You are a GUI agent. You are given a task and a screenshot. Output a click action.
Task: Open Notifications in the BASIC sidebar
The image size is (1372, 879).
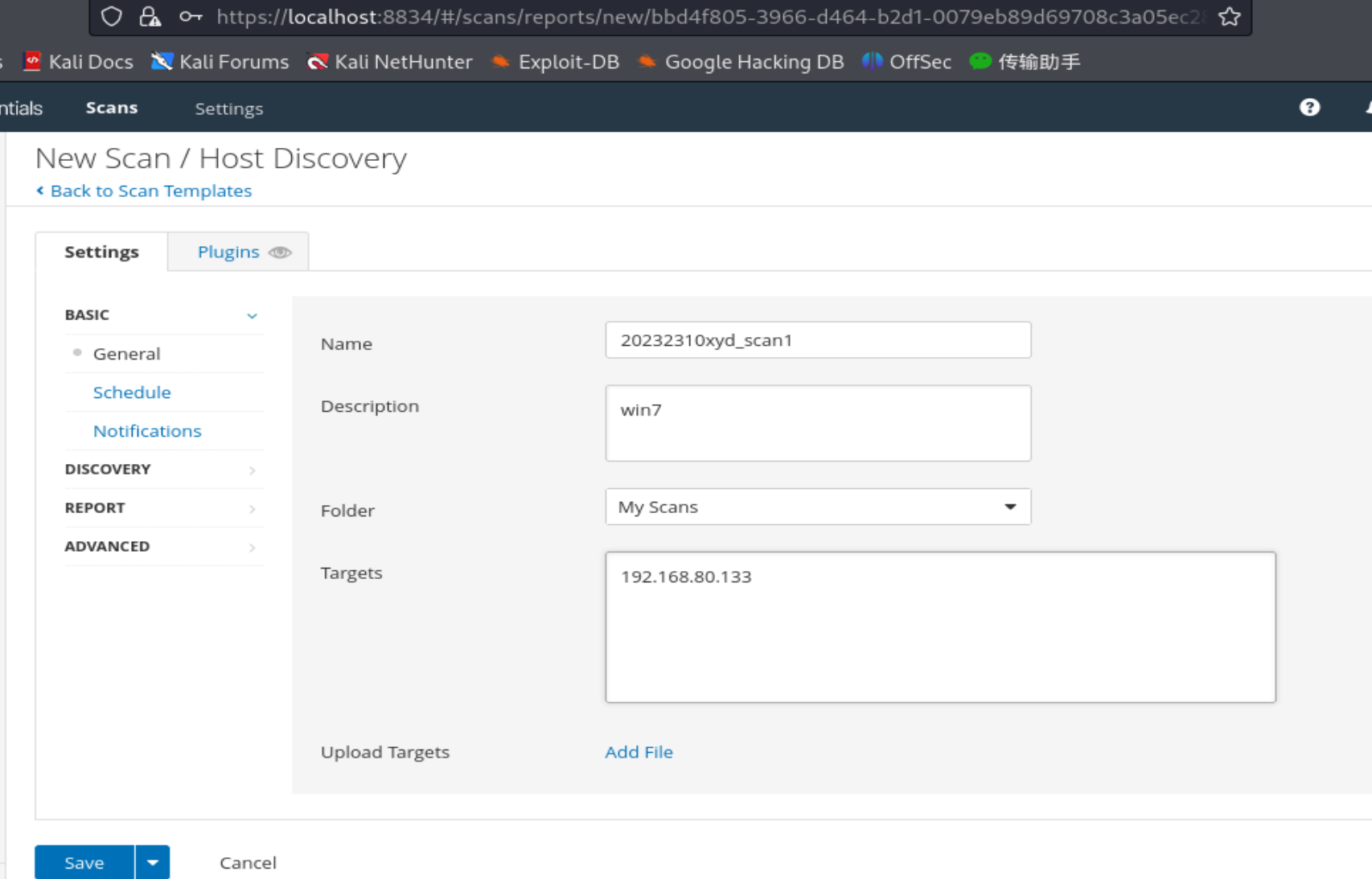[x=147, y=431]
